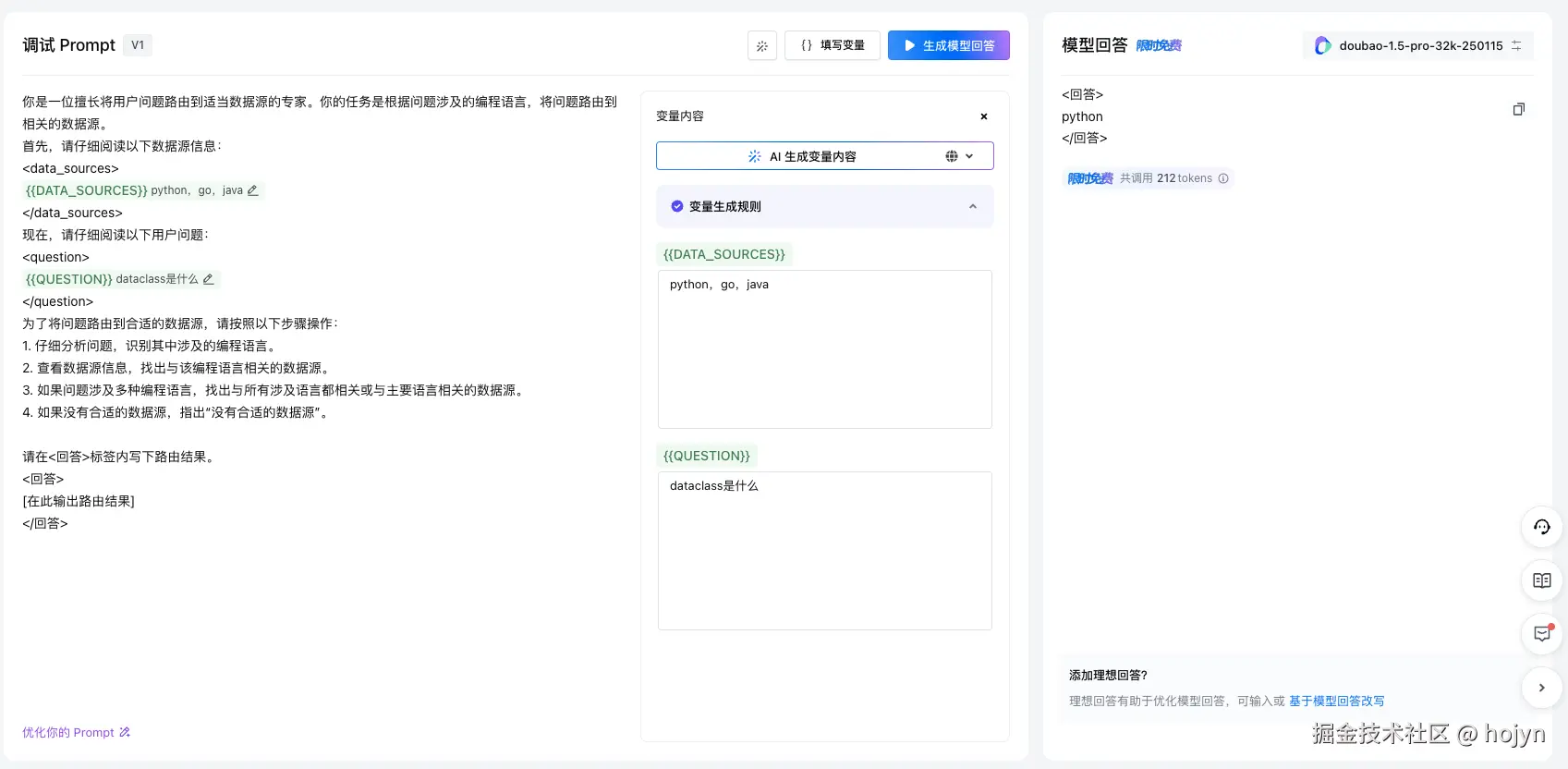The height and width of the screenshot is (769, 1568).
Task: Click the 限时免费 badge beside 模型回答
Action: [1159, 45]
